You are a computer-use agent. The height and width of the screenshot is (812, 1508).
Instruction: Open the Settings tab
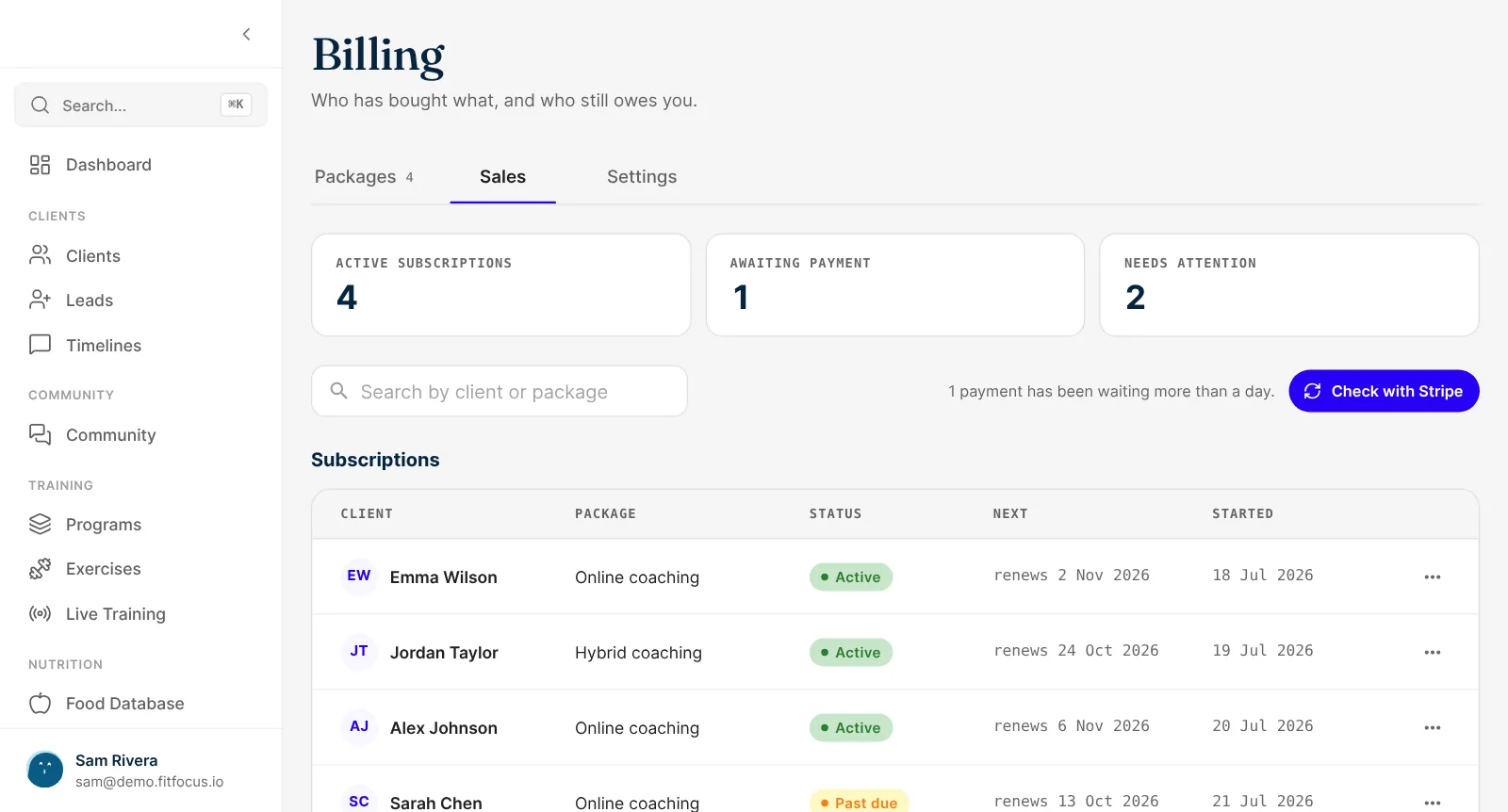pos(642,177)
